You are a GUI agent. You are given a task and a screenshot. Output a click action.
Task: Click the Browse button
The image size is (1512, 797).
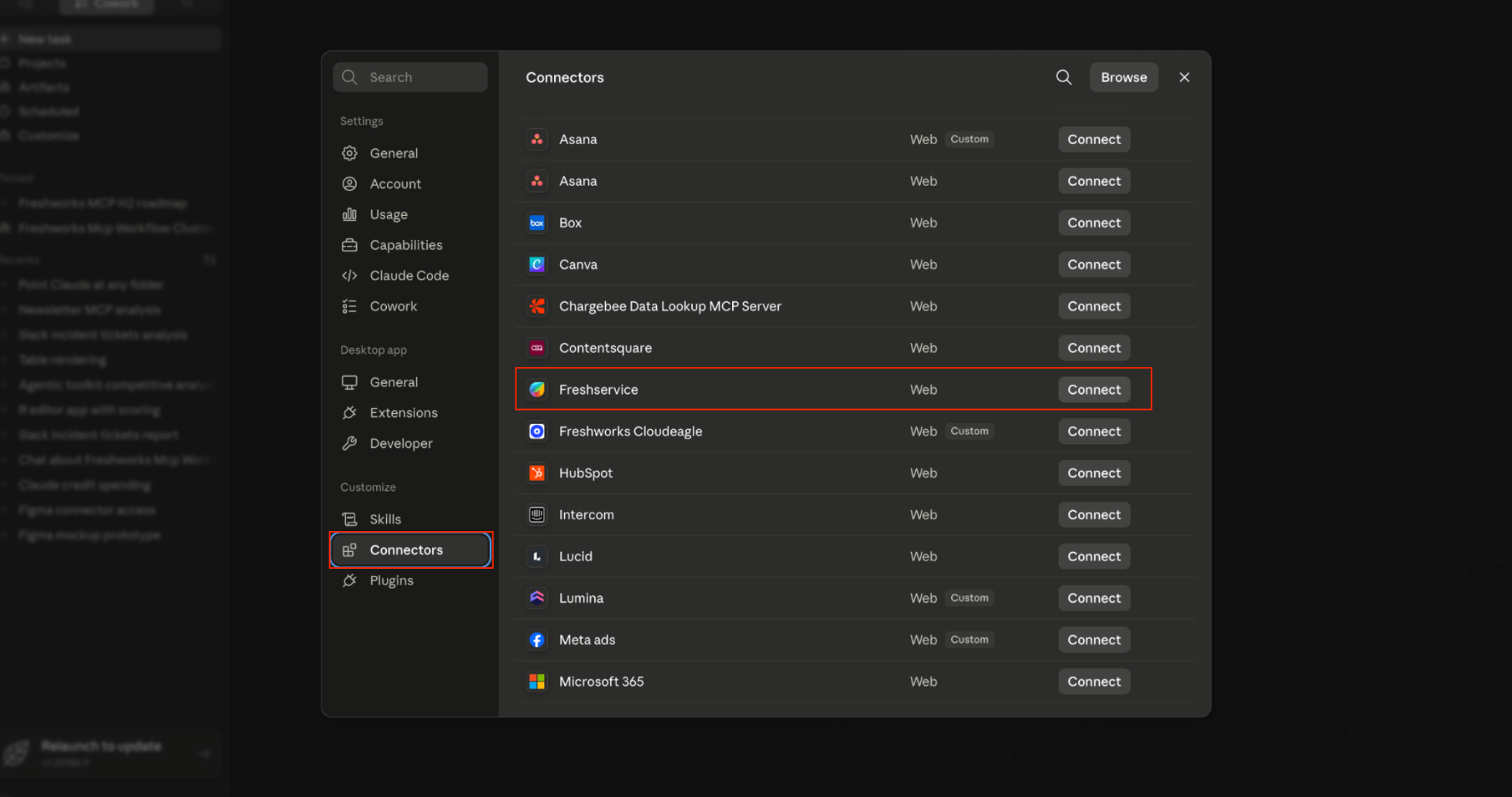(1124, 77)
